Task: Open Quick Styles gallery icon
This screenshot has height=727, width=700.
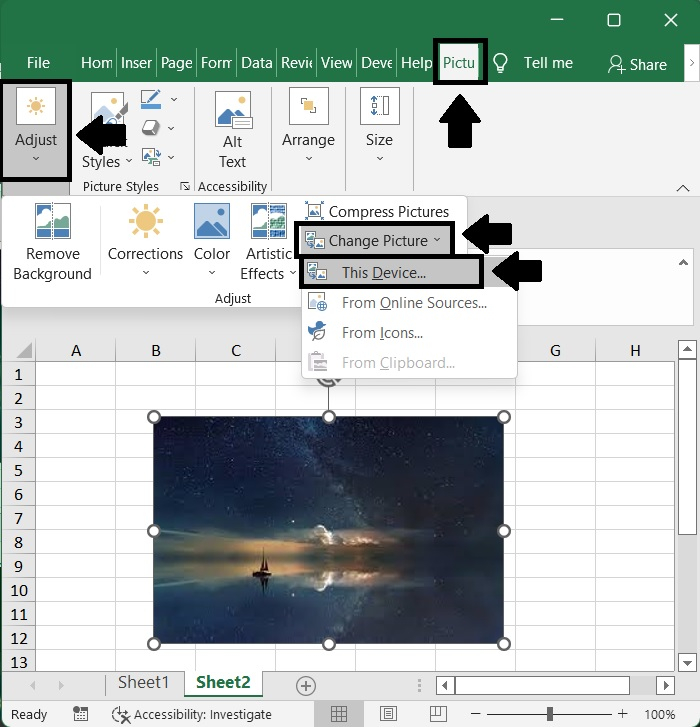Action: 108,111
